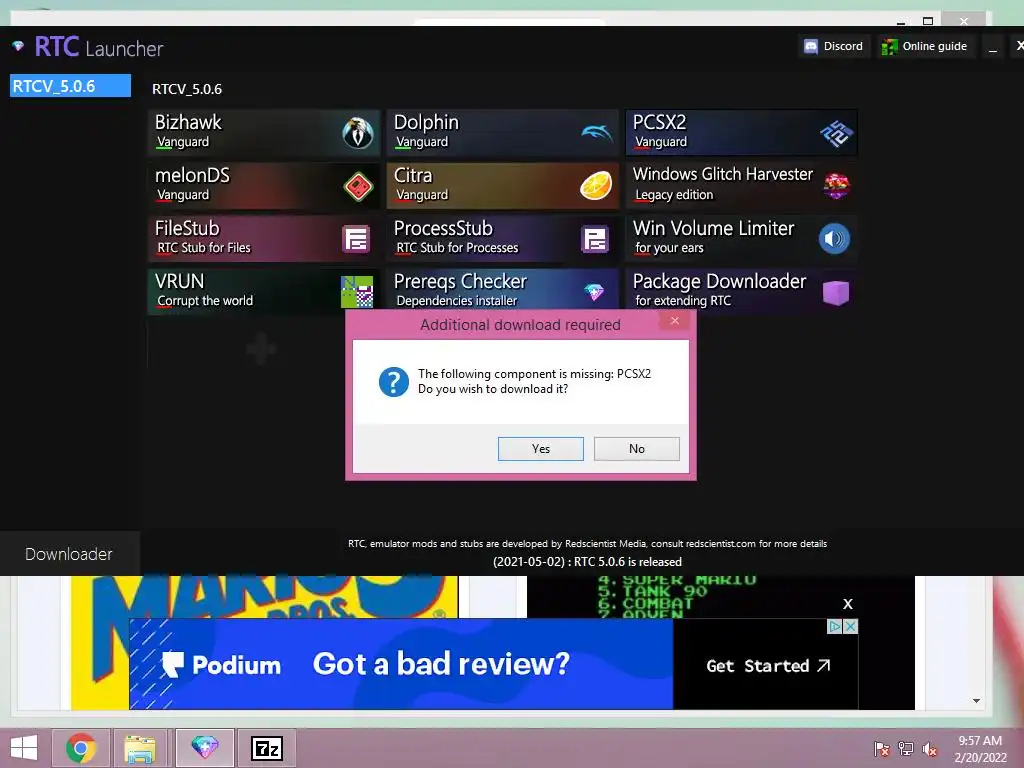This screenshot has width=1024, height=768.
Task: Click the FileStub document icon
Action: point(356,239)
